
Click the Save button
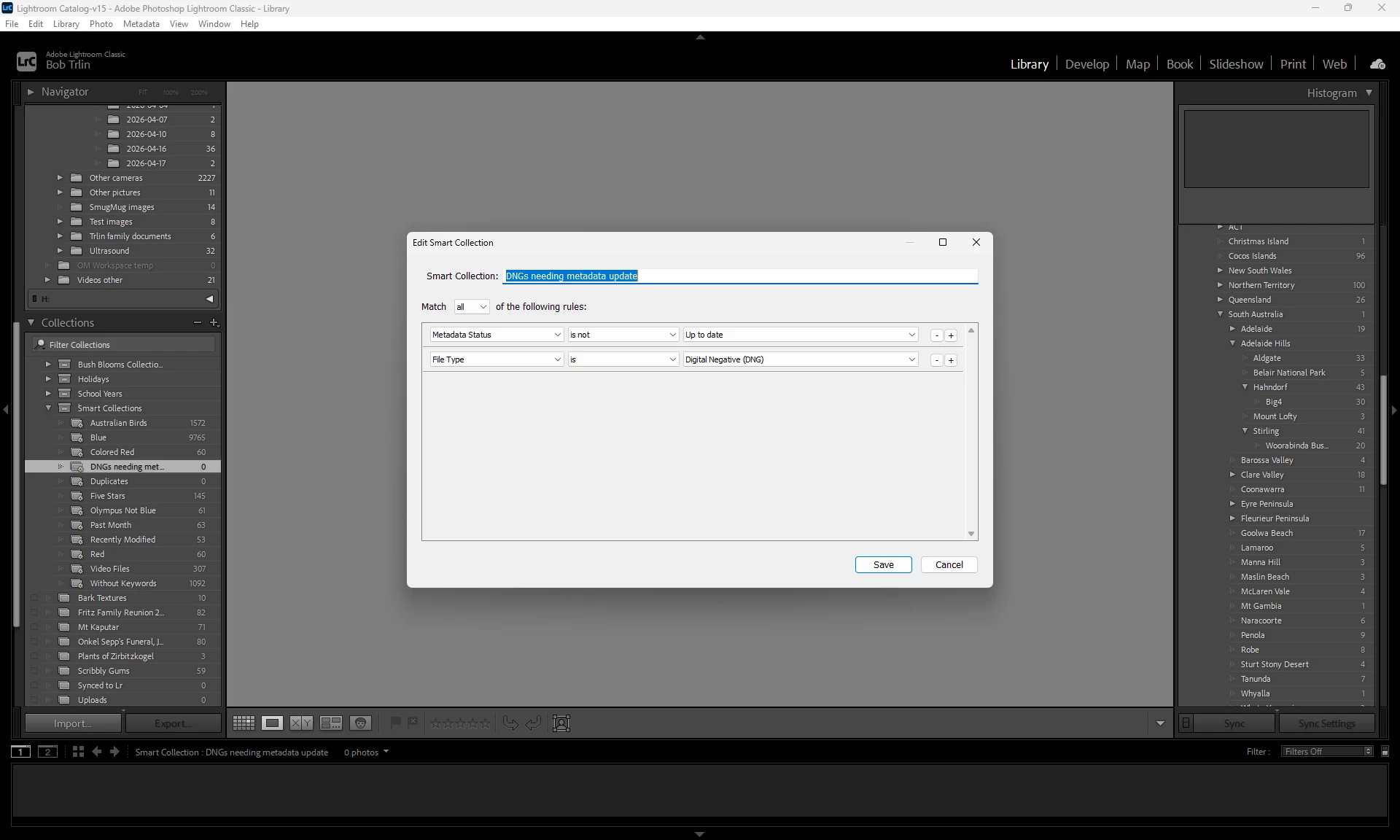[x=883, y=565]
